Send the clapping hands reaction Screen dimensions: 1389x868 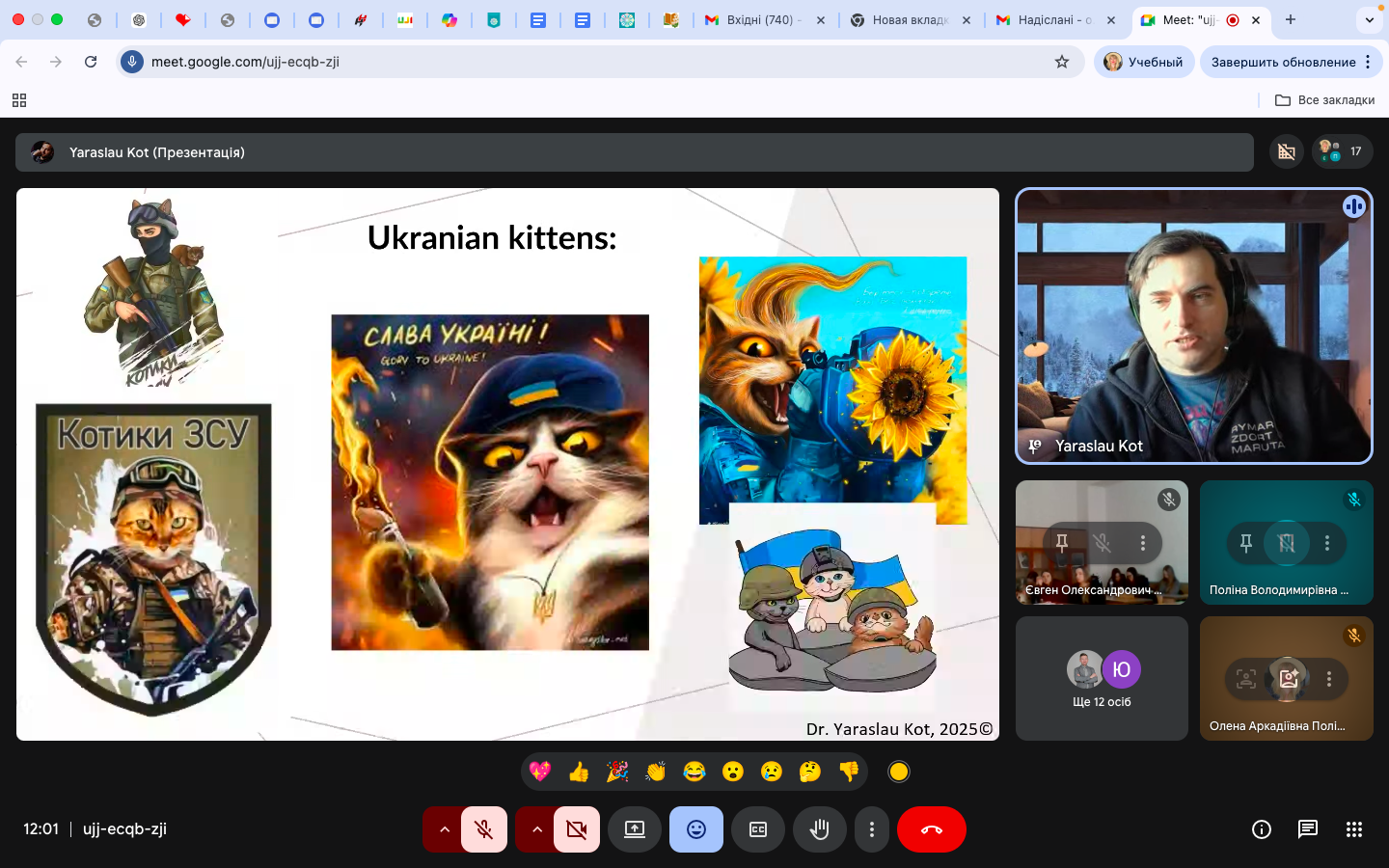[656, 772]
